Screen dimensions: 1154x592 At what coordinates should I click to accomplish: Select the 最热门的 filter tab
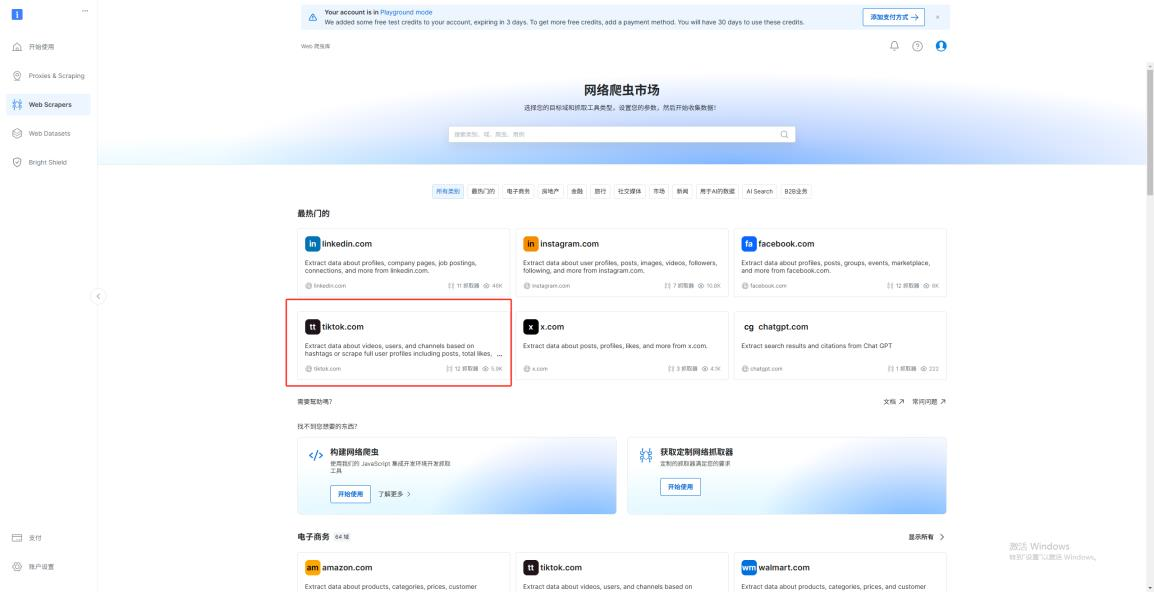click(484, 191)
